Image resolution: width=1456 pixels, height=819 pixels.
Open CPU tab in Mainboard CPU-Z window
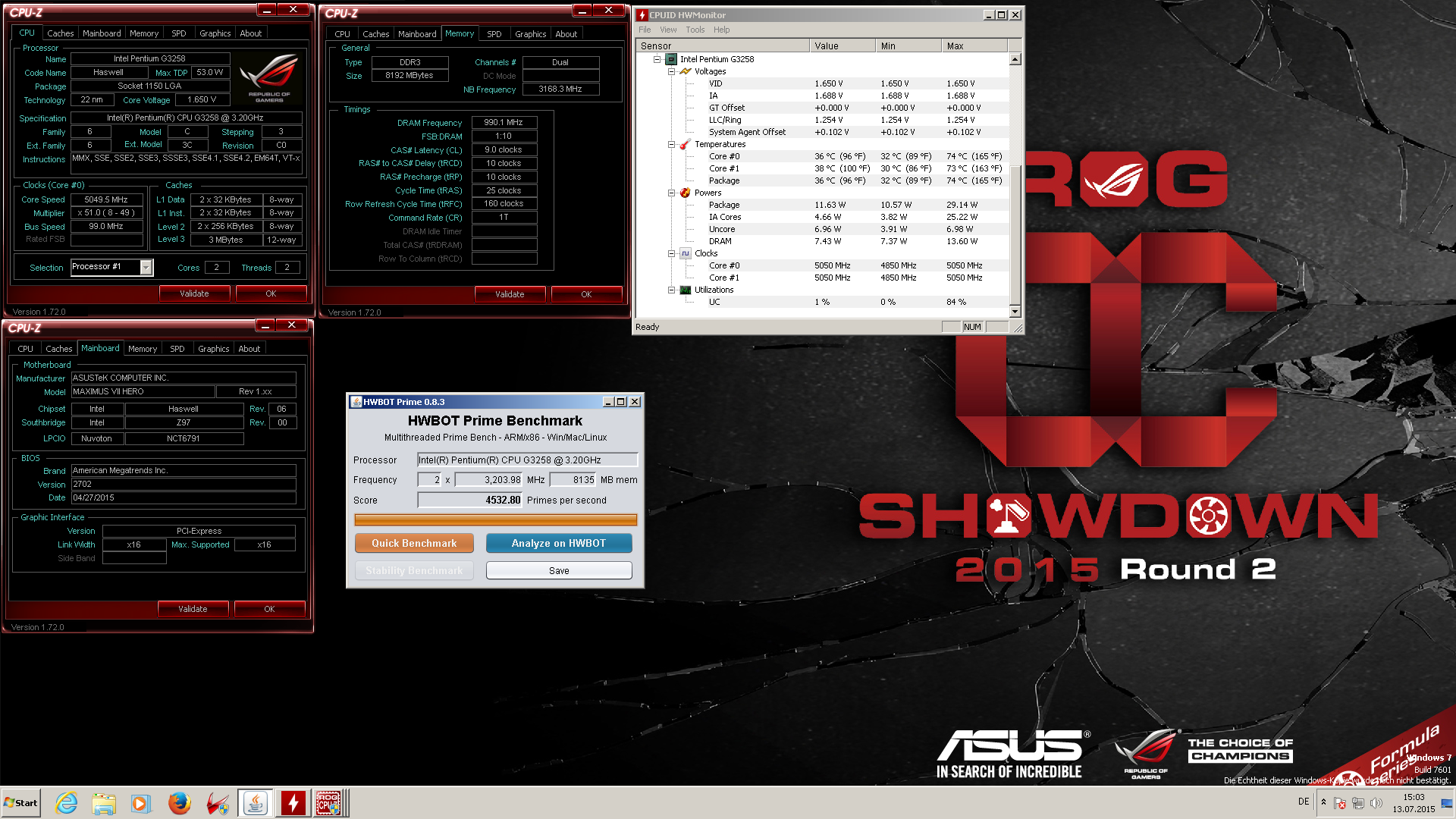tap(26, 349)
